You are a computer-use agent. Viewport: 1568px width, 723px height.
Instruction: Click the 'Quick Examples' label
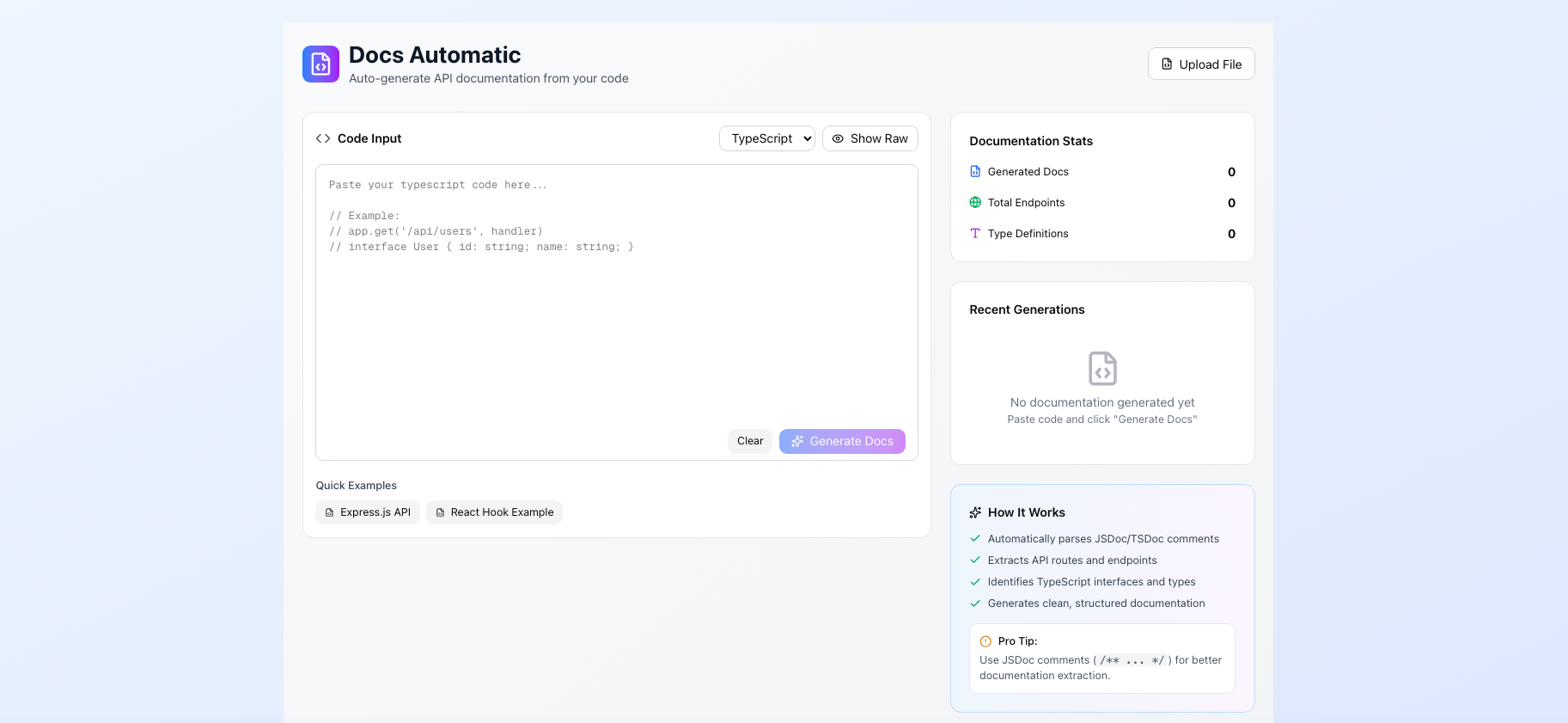[x=356, y=486]
